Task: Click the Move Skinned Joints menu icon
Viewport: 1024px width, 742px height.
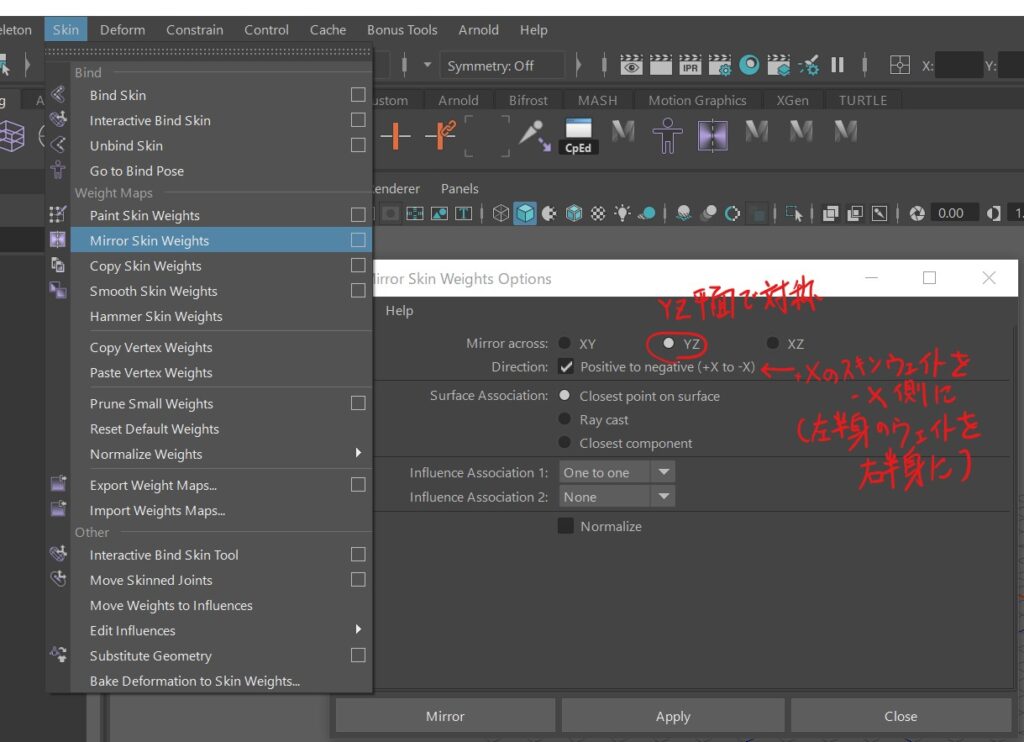Action: tap(58, 579)
